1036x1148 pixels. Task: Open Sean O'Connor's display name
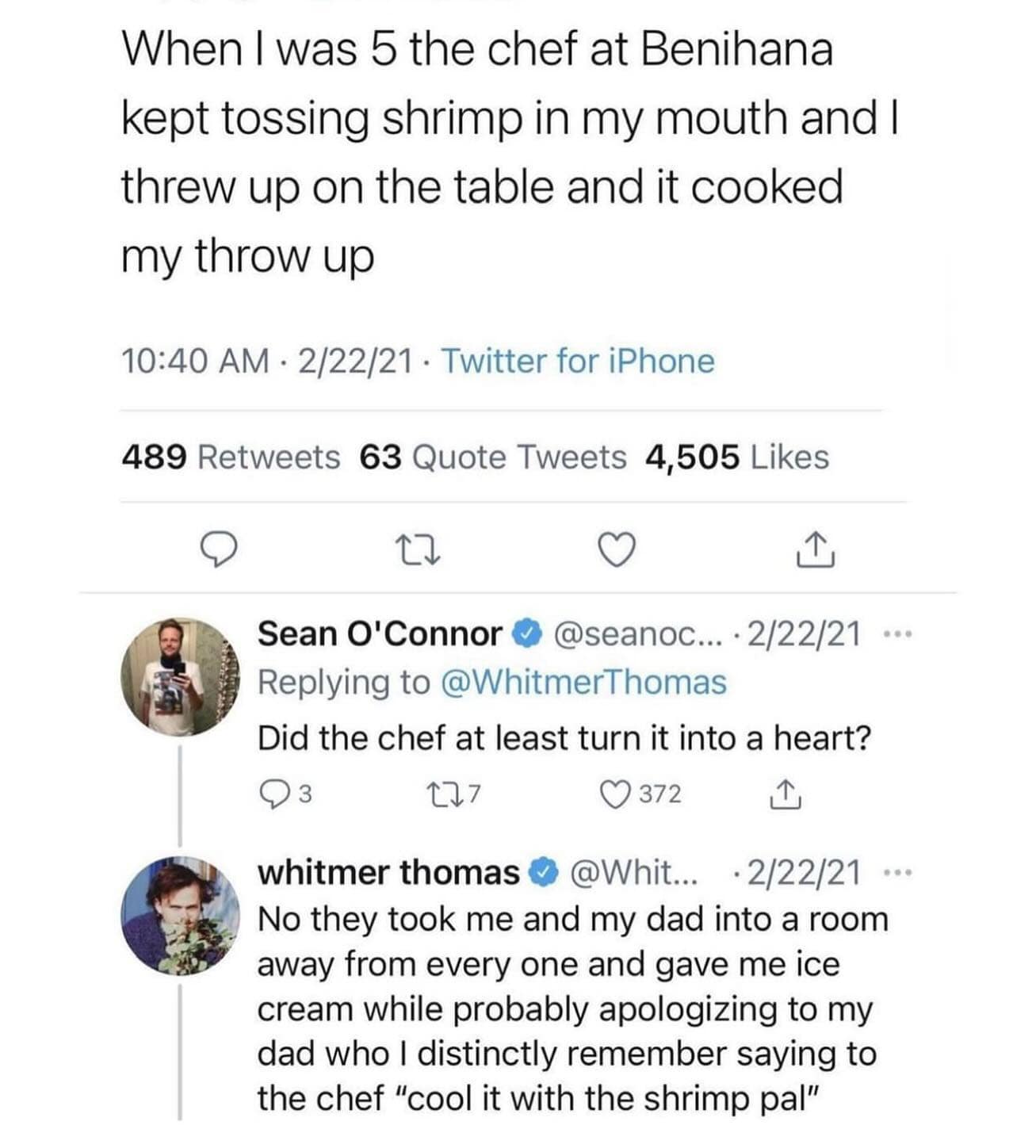coord(380,633)
